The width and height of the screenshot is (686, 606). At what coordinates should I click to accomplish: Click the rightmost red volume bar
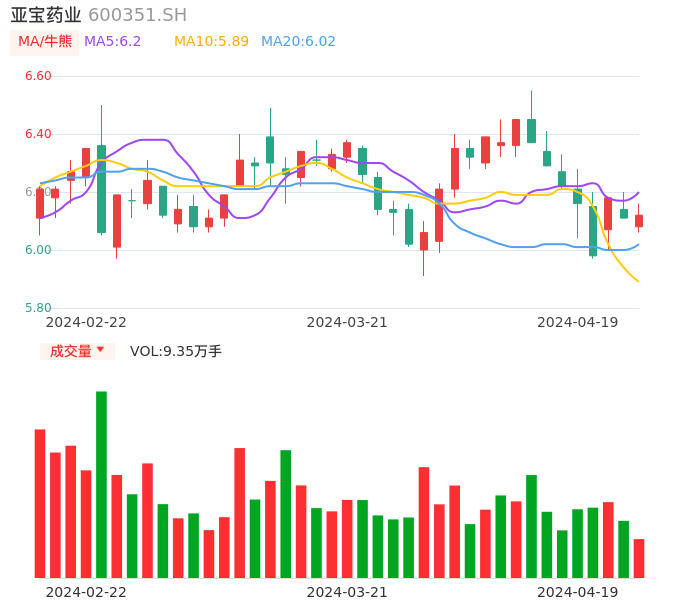coord(639,558)
